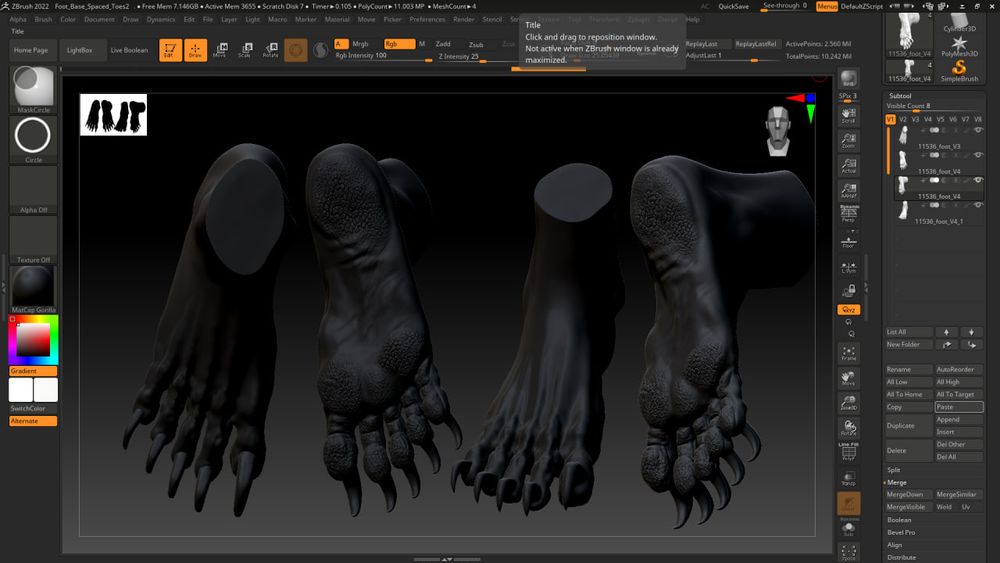Click the Duplicate subtool button
Viewport: 1000px width, 563px height.
click(x=909, y=426)
